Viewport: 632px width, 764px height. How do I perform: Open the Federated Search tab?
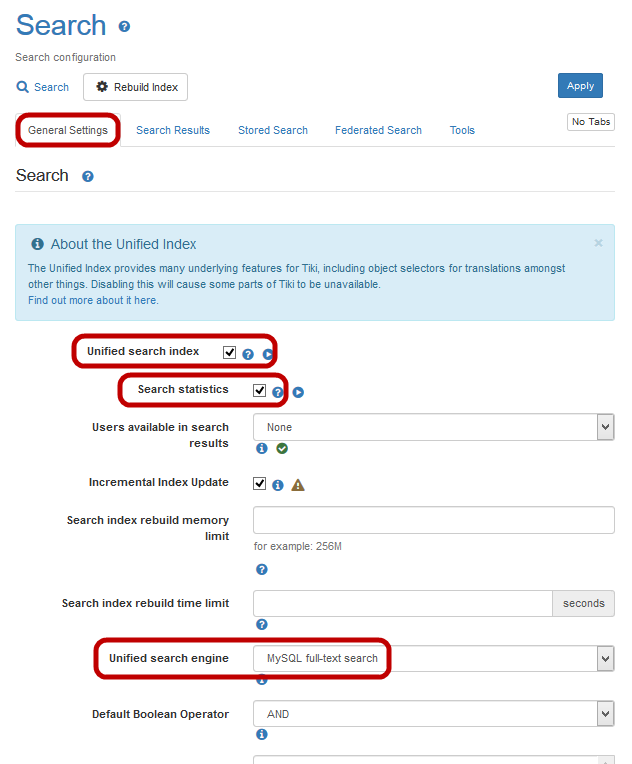[378, 130]
